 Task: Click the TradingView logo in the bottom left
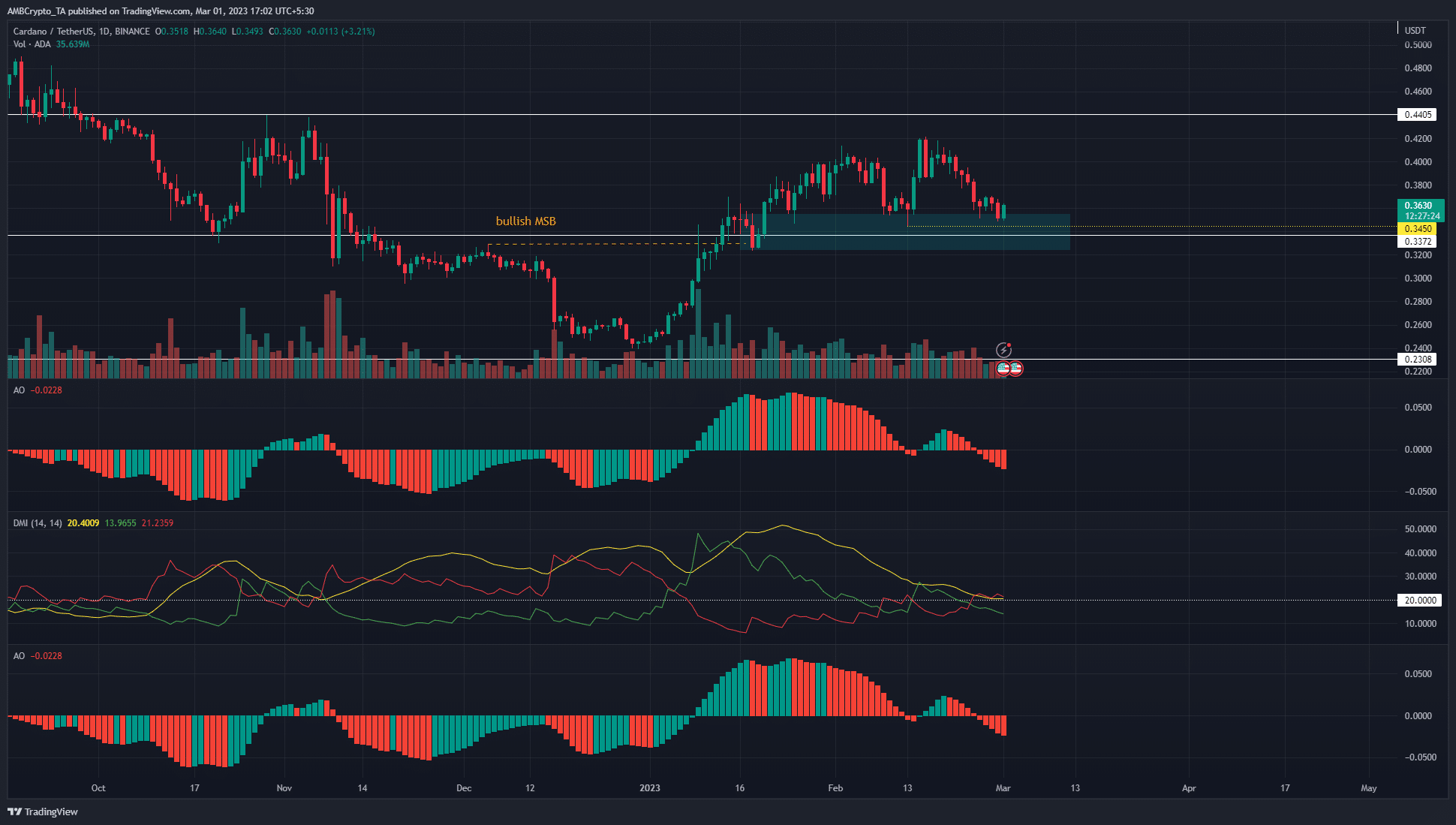(x=41, y=811)
